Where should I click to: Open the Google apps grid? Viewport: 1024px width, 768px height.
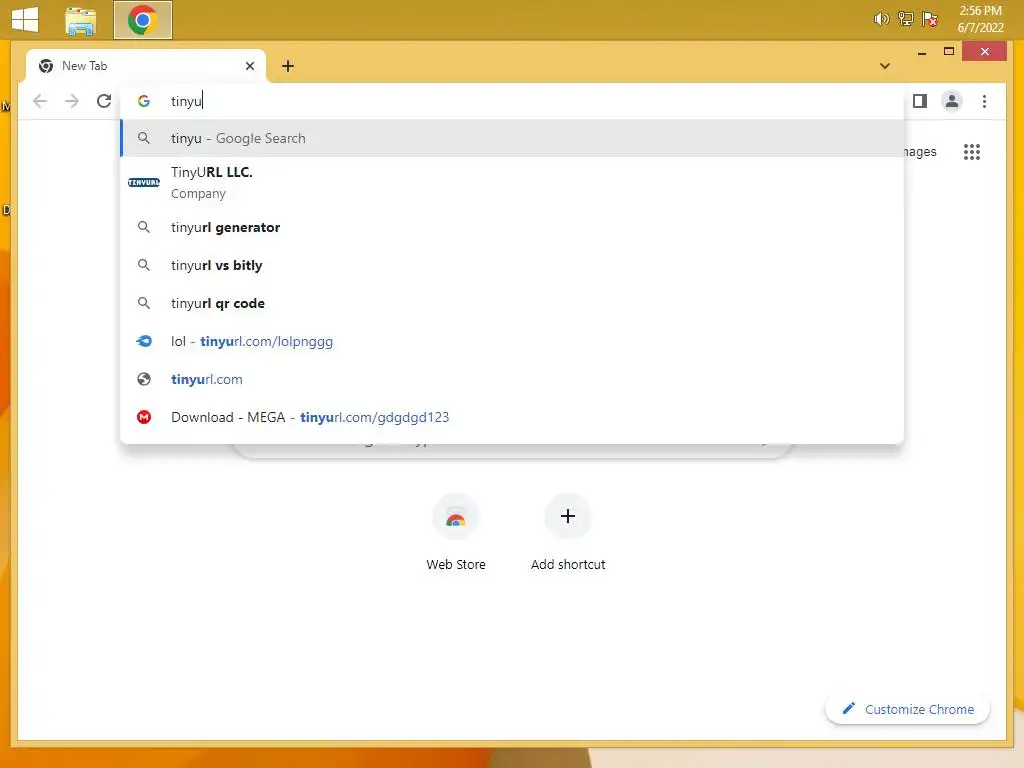971,152
